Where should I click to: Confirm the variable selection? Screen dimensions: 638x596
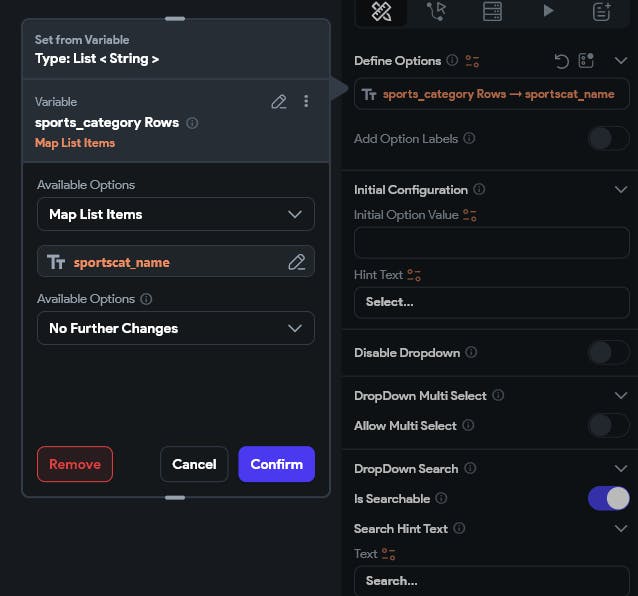click(277, 464)
